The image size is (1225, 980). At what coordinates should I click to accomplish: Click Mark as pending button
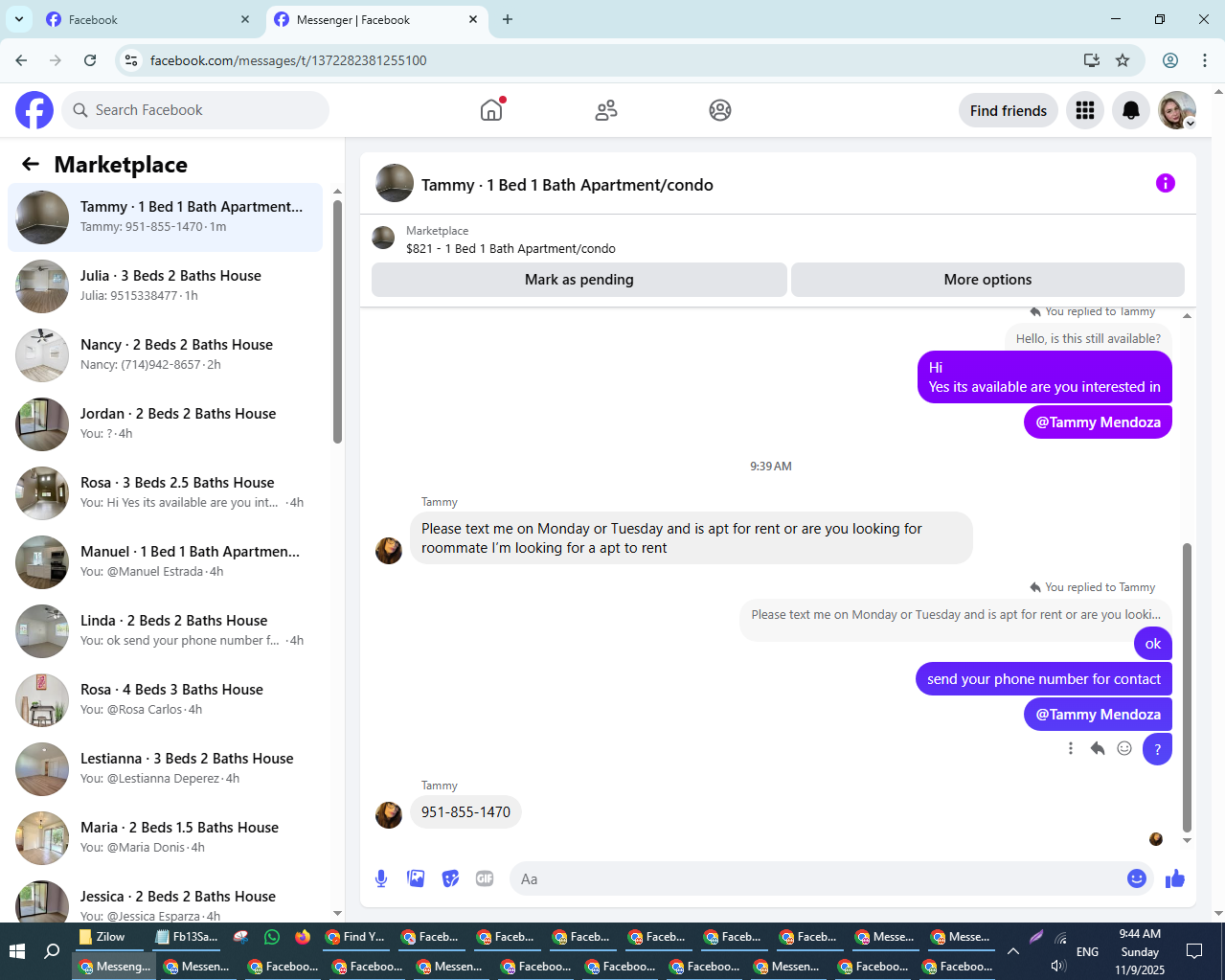578,280
